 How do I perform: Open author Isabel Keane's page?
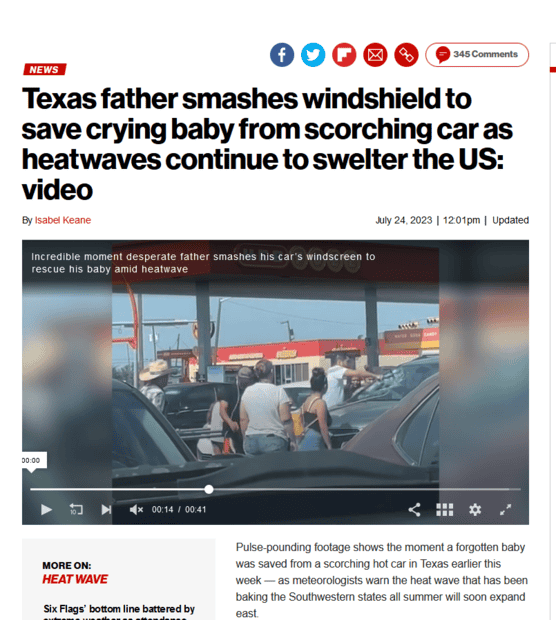click(x=63, y=220)
